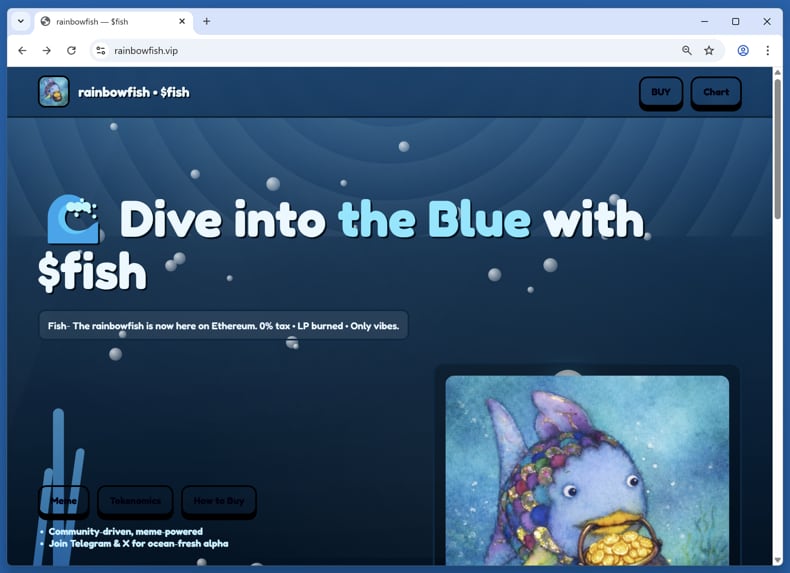Open a new tab with the plus button

click(207, 21)
